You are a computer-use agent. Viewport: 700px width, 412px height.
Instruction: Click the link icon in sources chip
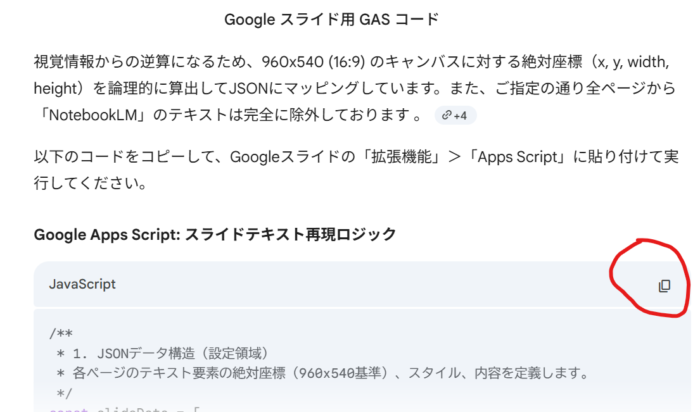coord(446,115)
